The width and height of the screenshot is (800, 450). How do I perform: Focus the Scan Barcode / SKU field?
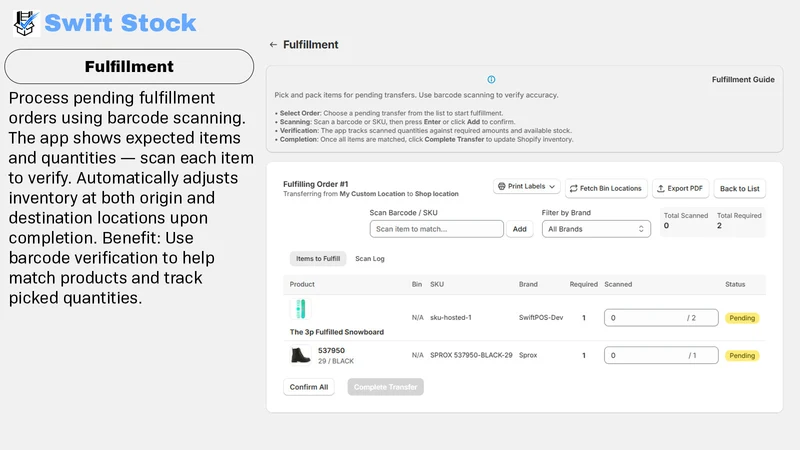pyautogui.click(x=436, y=229)
